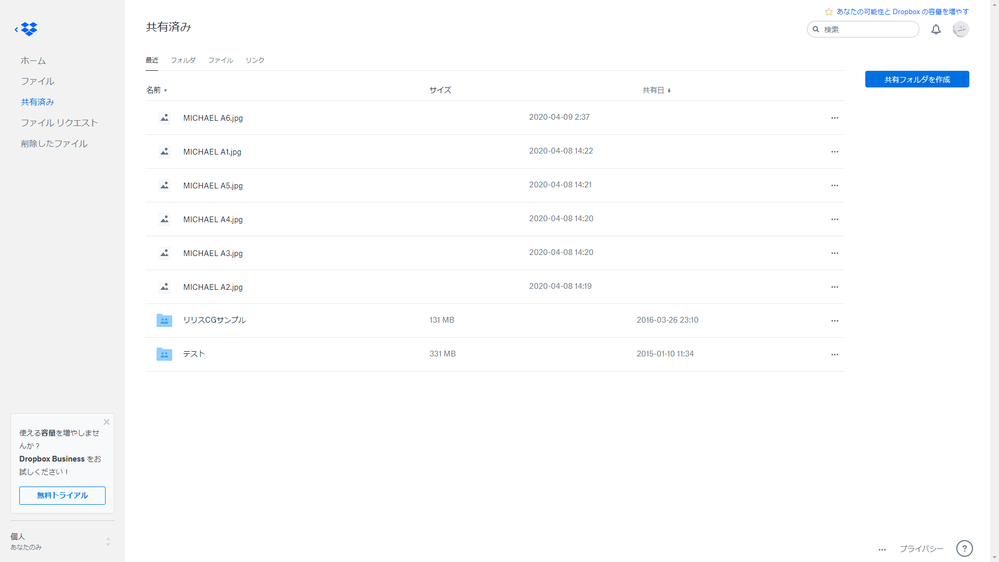Open the プライバシー link
Viewport: 999px width, 562px height.
click(x=921, y=549)
